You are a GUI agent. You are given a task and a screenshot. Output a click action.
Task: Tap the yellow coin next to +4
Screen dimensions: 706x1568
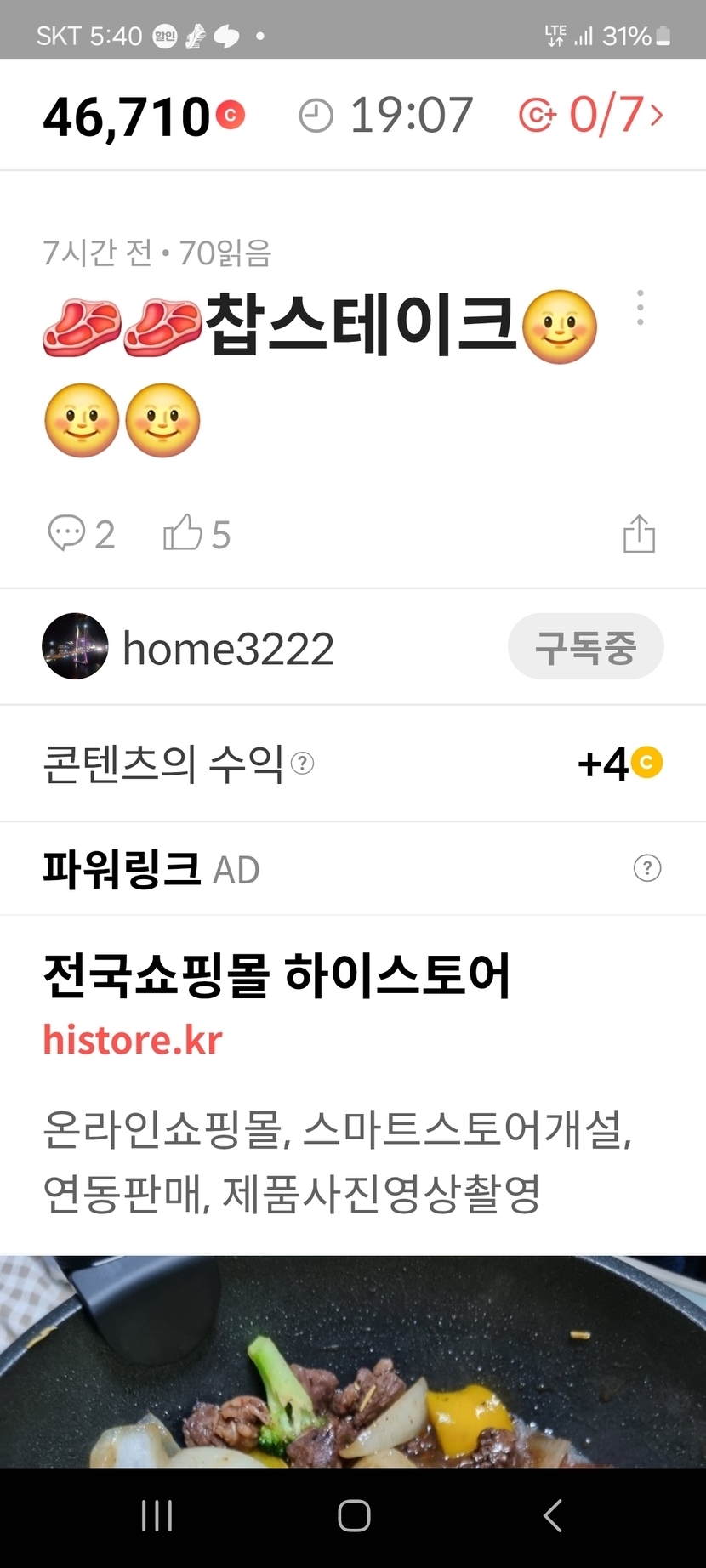tap(646, 763)
